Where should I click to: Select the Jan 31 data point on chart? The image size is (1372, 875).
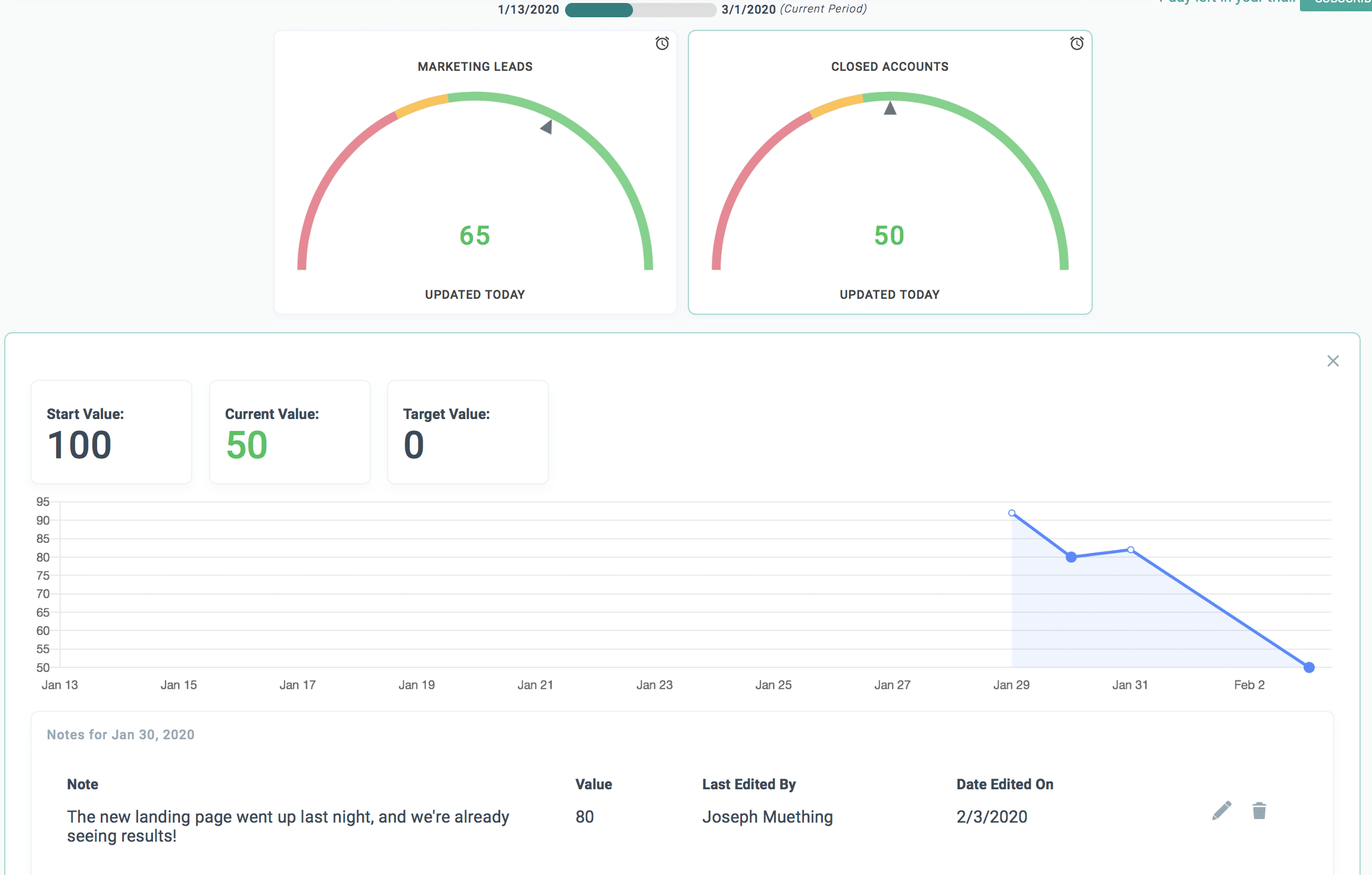[1131, 550]
